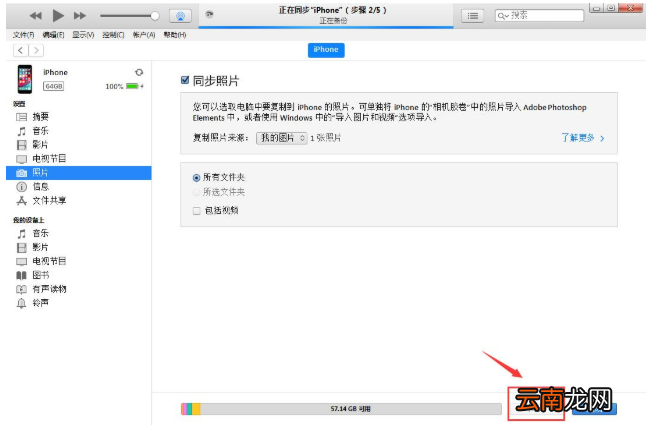Viewport: 649px width, 428px height.
Task: Click the play button
Action: (x=58, y=16)
